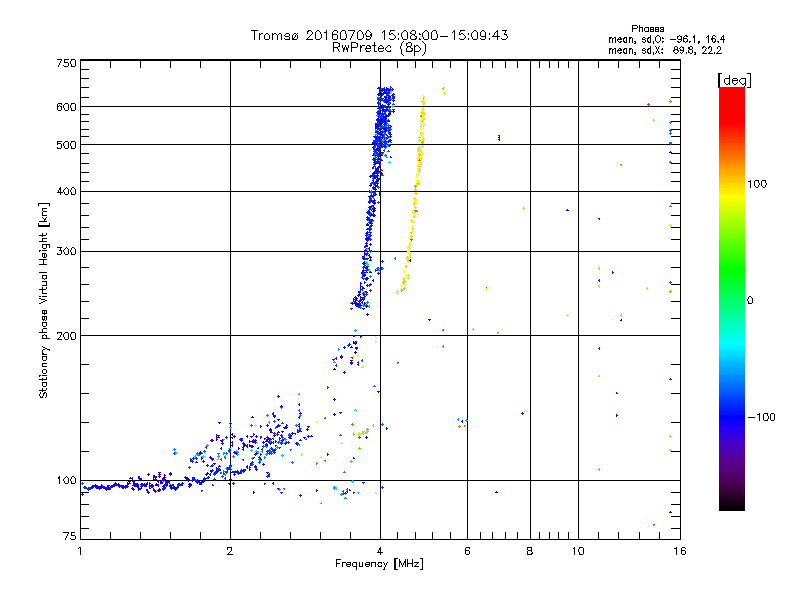Image resolution: width=800 pixels, height=600 pixels.
Task: Click the y-axis tick label '400'
Action: click(x=66, y=191)
